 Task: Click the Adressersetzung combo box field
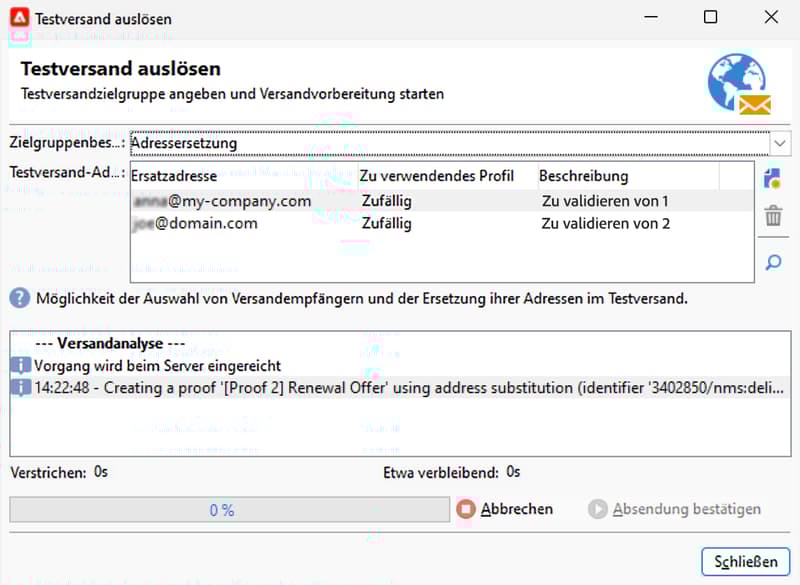point(449,143)
